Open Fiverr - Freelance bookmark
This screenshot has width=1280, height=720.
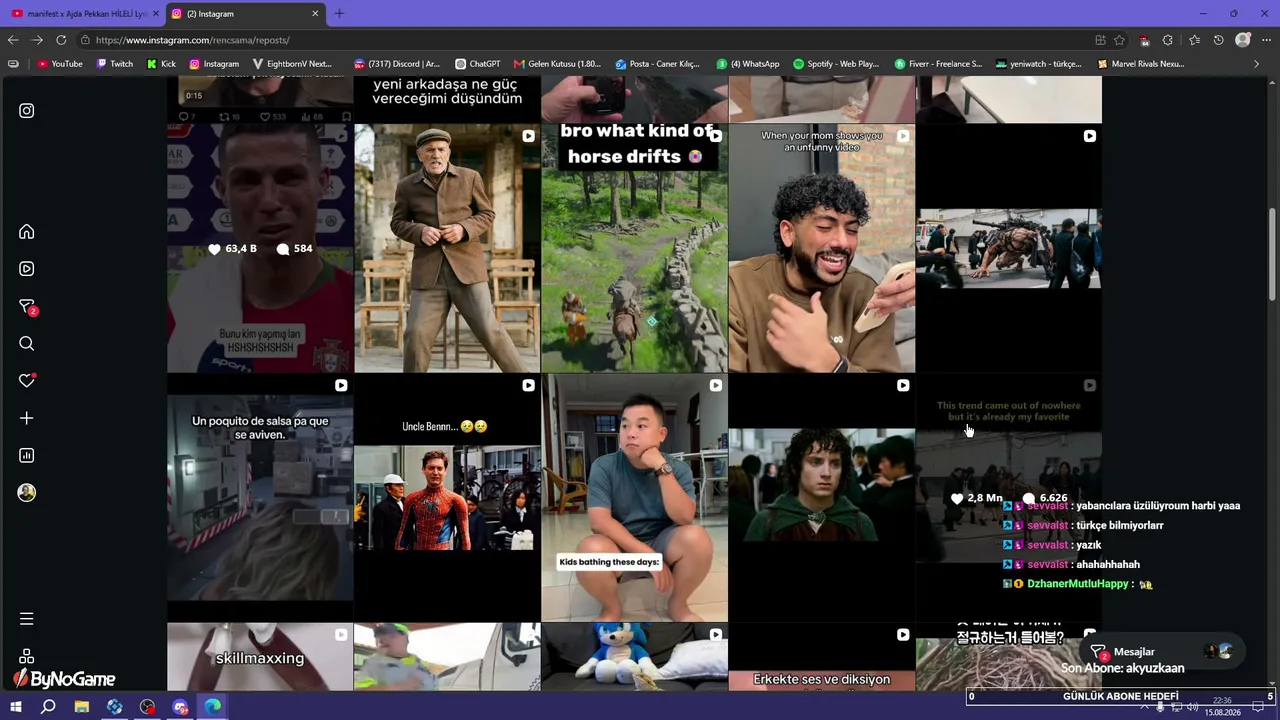(939, 64)
